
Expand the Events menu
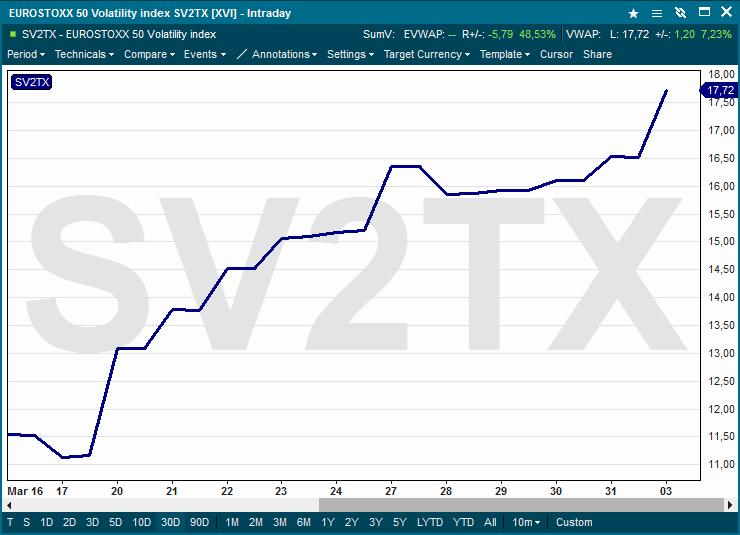205,54
